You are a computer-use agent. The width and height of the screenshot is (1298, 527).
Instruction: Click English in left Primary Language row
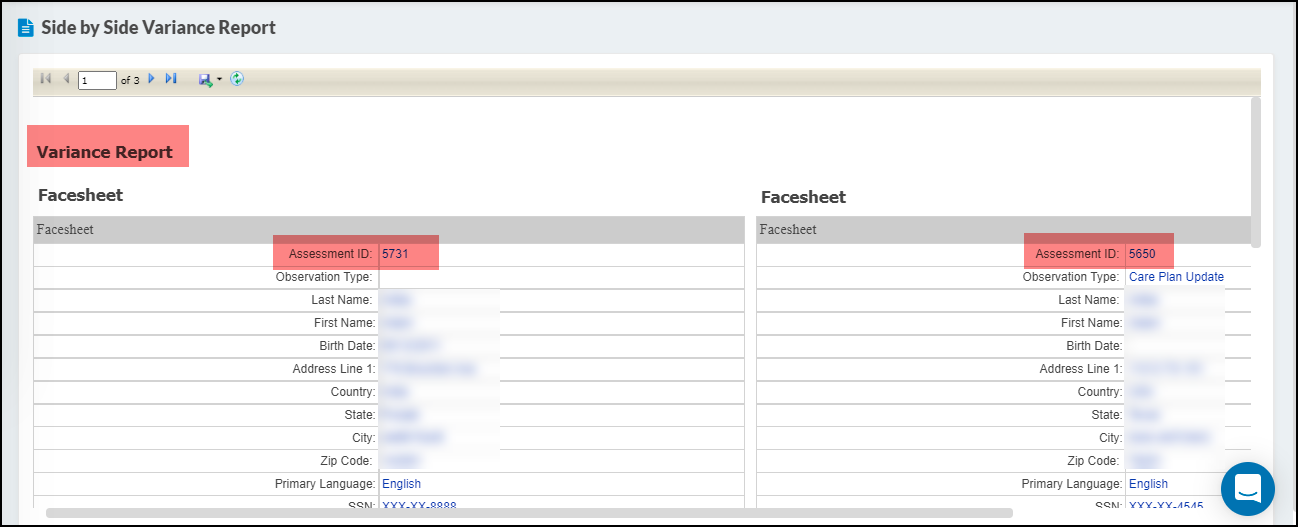pos(401,484)
